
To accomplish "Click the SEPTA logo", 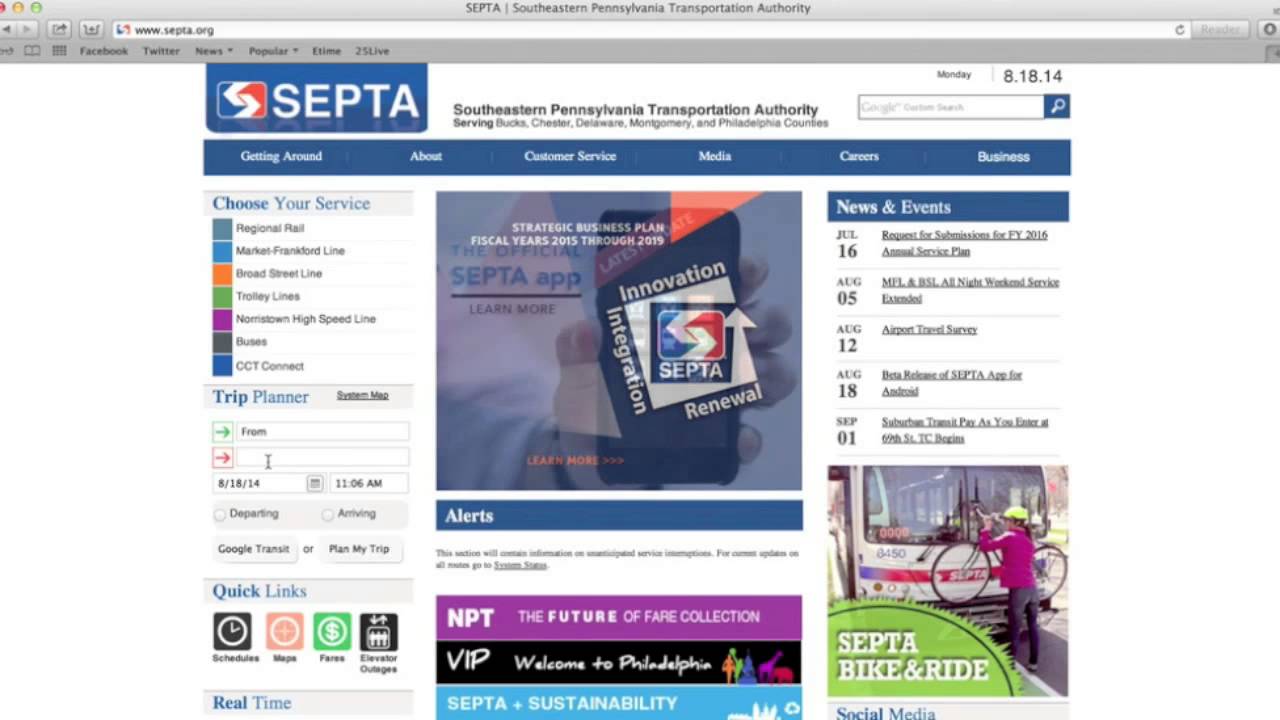I will 316,98.
